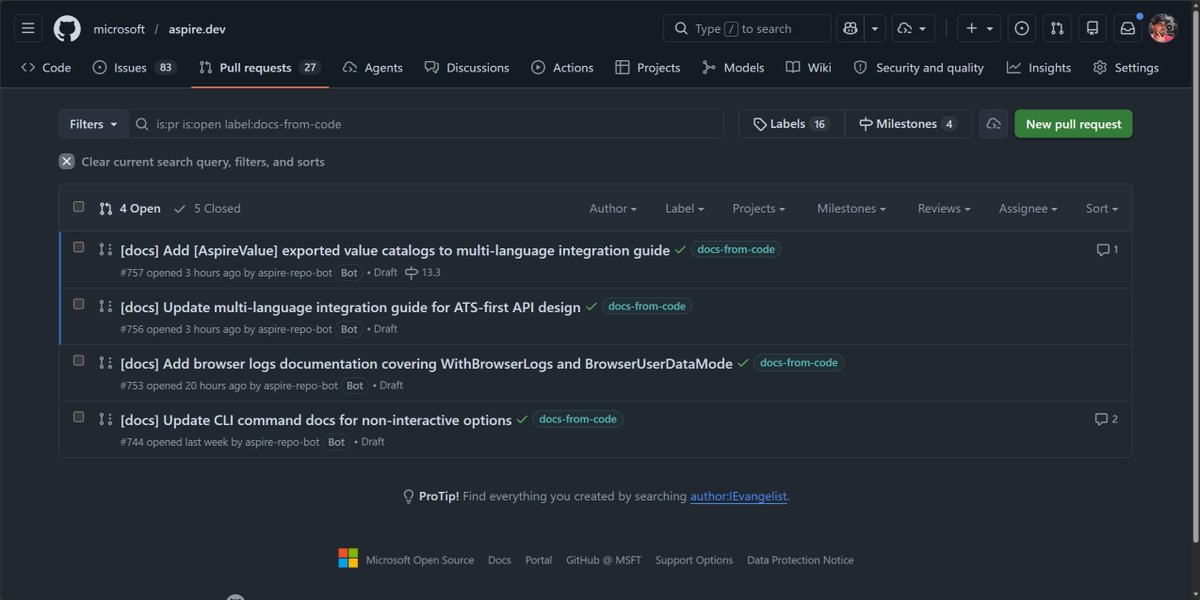The height and width of the screenshot is (600, 1200).
Task: Expand the Label filter dropdown
Action: coord(685,208)
